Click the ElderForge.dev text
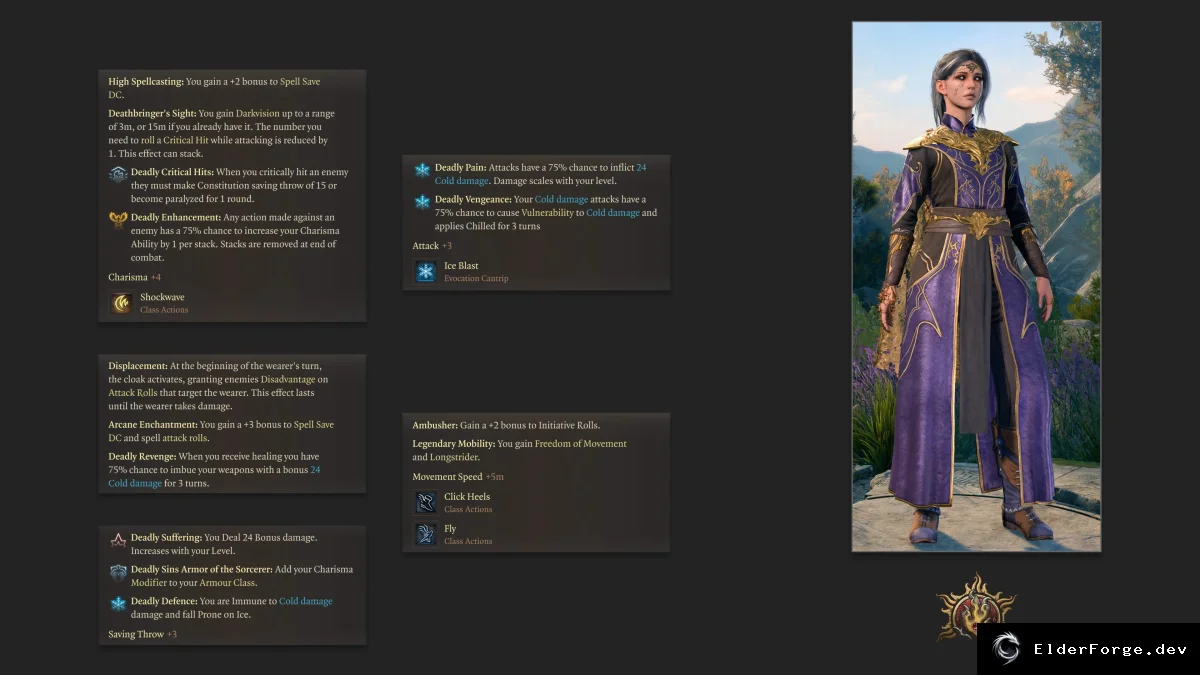The height and width of the screenshot is (675, 1200). 1110,650
